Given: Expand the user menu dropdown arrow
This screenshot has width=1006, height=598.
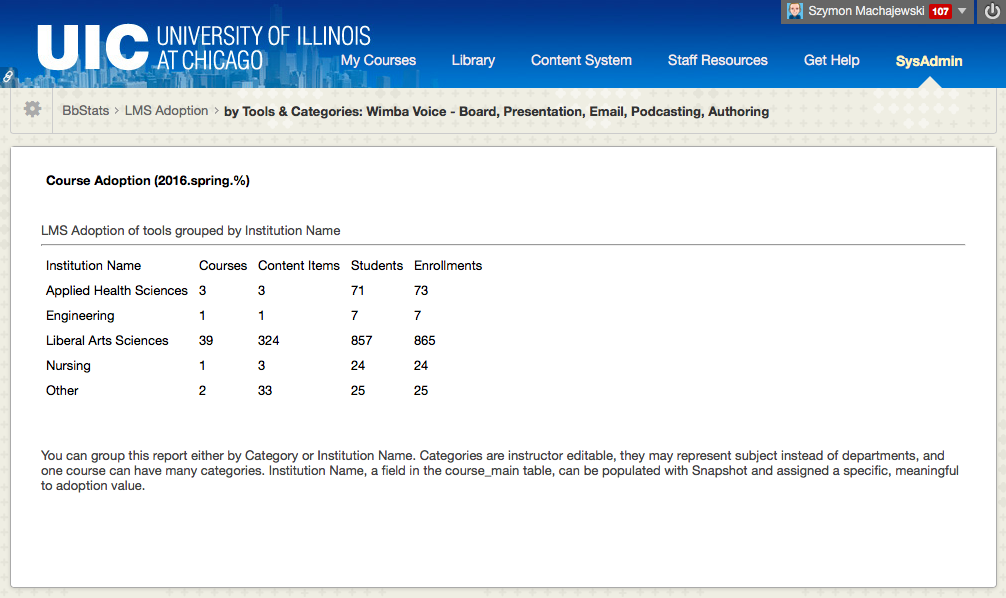Looking at the screenshot, I should [962, 11].
